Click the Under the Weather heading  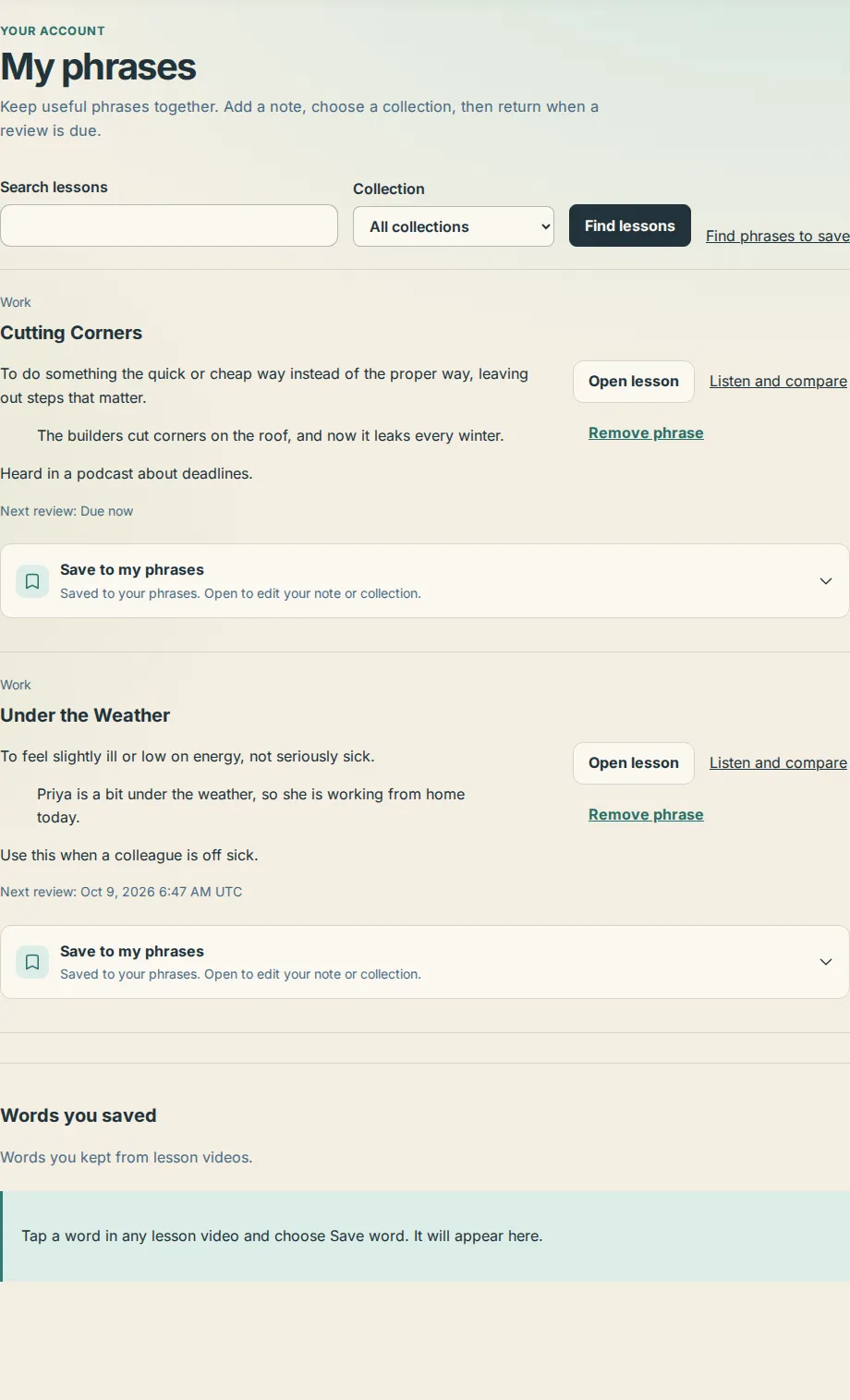[x=85, y=715]
